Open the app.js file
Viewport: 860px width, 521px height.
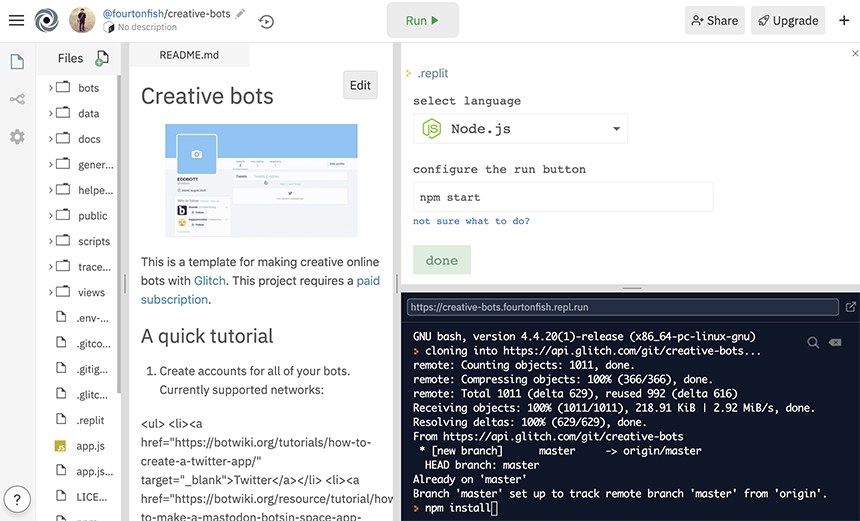coord(79,446)
